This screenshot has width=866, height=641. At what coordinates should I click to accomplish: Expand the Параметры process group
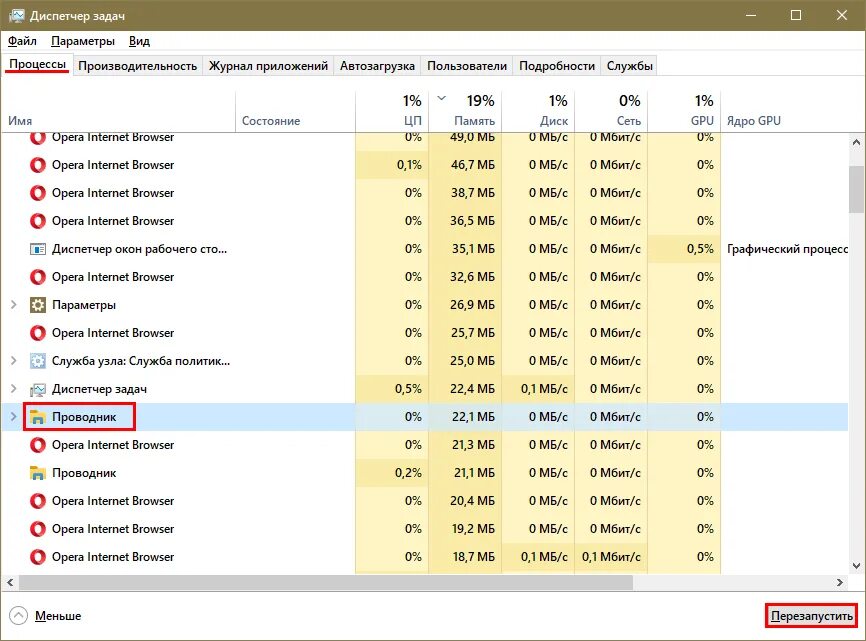(14, 305)
